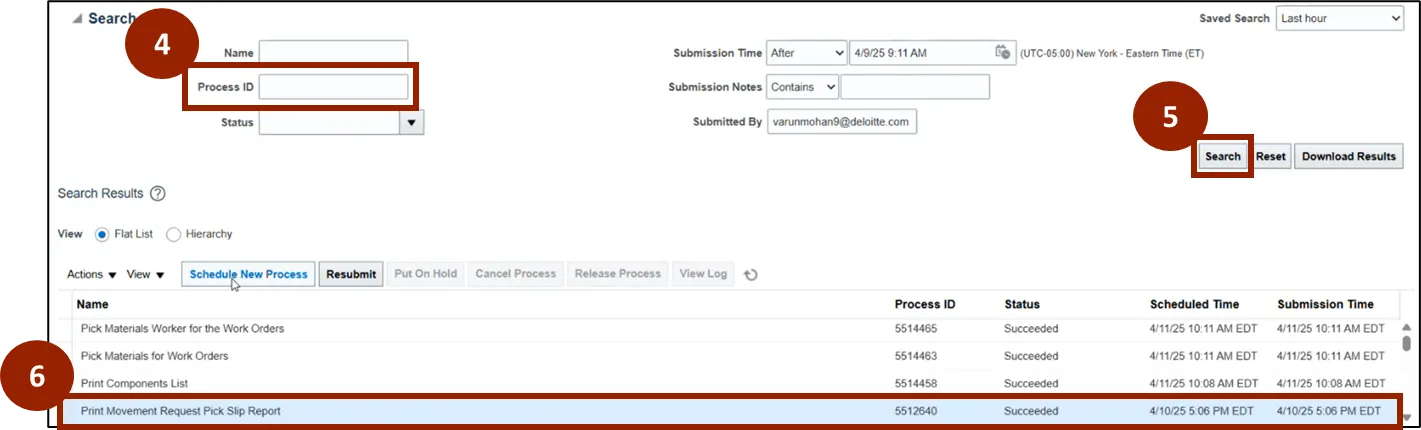Image resolution: width=1421 pixels, height=430 pixels.
Task: Click Process ID 5514458 cell
Action: pos(916,383)
